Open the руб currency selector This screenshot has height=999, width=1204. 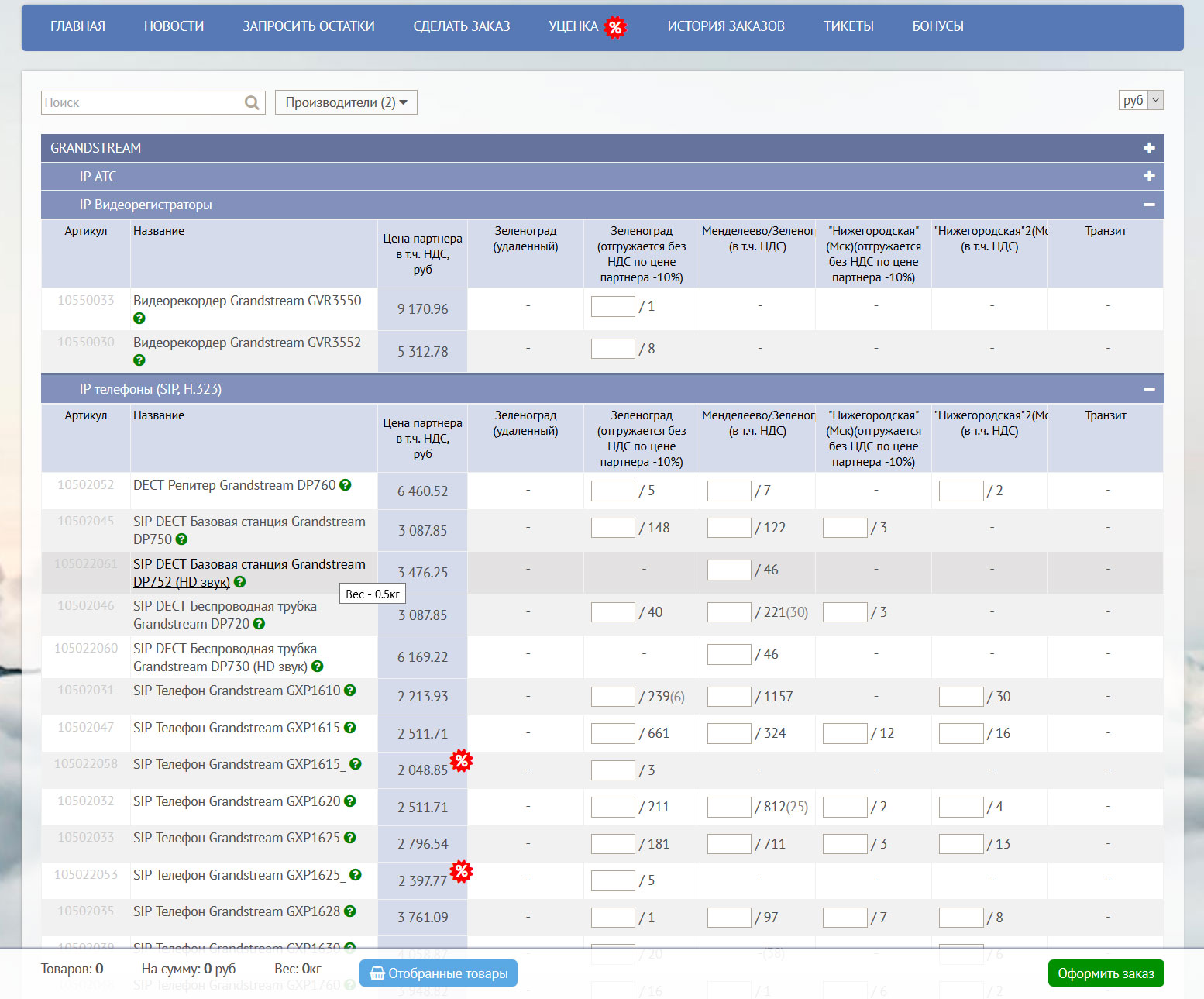coord(1141,100)
